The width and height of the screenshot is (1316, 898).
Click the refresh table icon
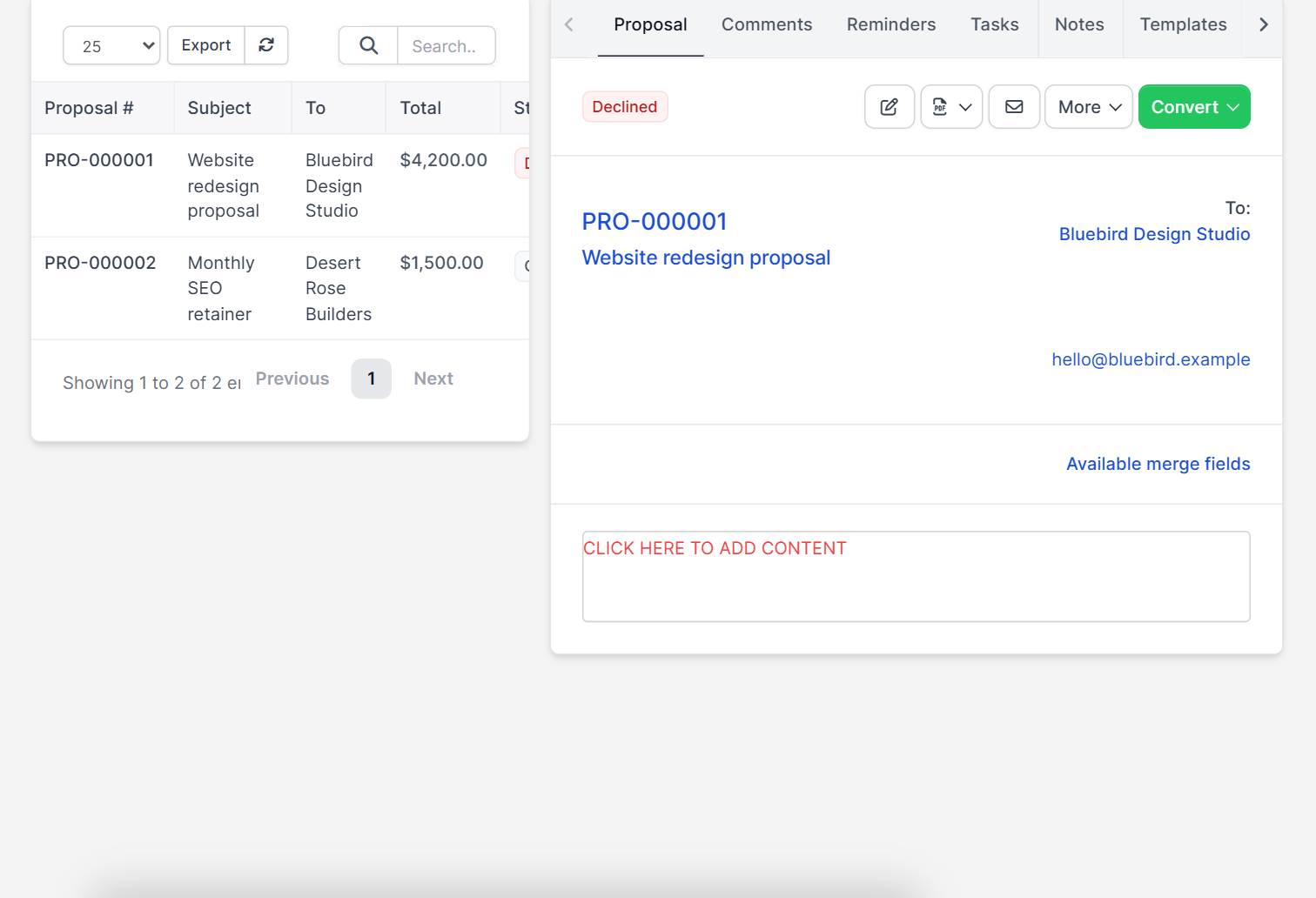click(x=266, y=45)
